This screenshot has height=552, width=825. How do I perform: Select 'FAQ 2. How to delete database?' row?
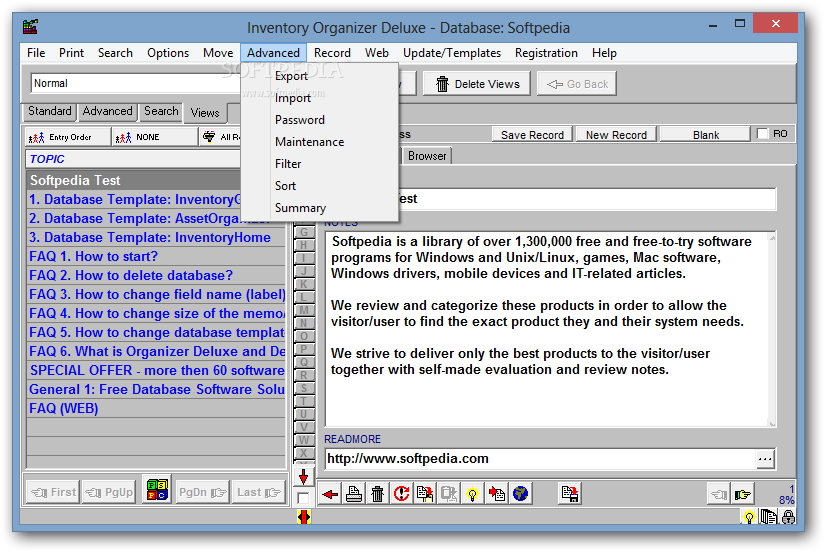point(156,276)
